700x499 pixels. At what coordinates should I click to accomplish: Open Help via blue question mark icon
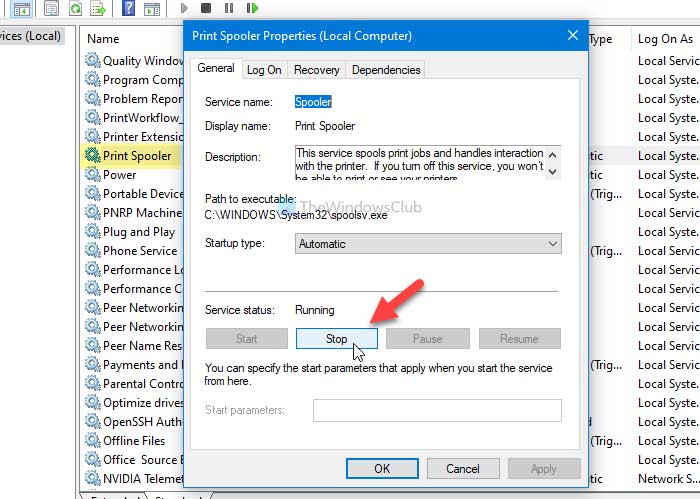tap(128, 8)
